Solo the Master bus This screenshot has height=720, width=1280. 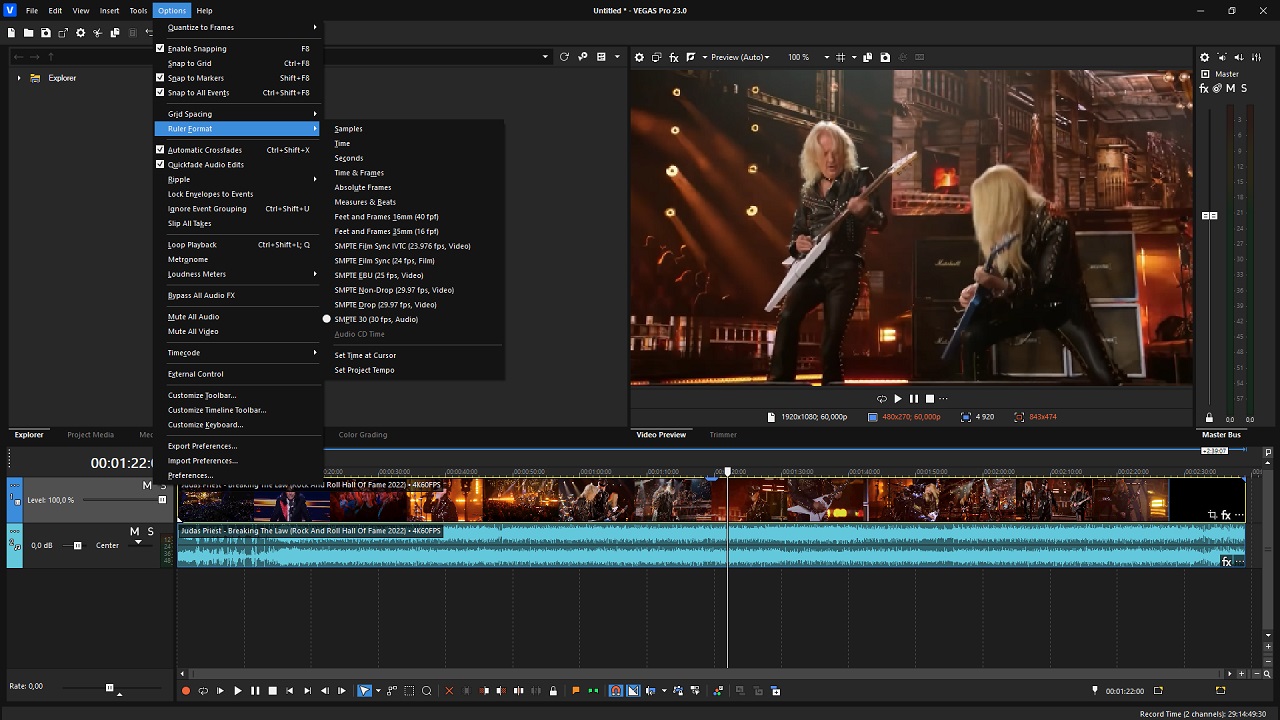point(1244,89)
